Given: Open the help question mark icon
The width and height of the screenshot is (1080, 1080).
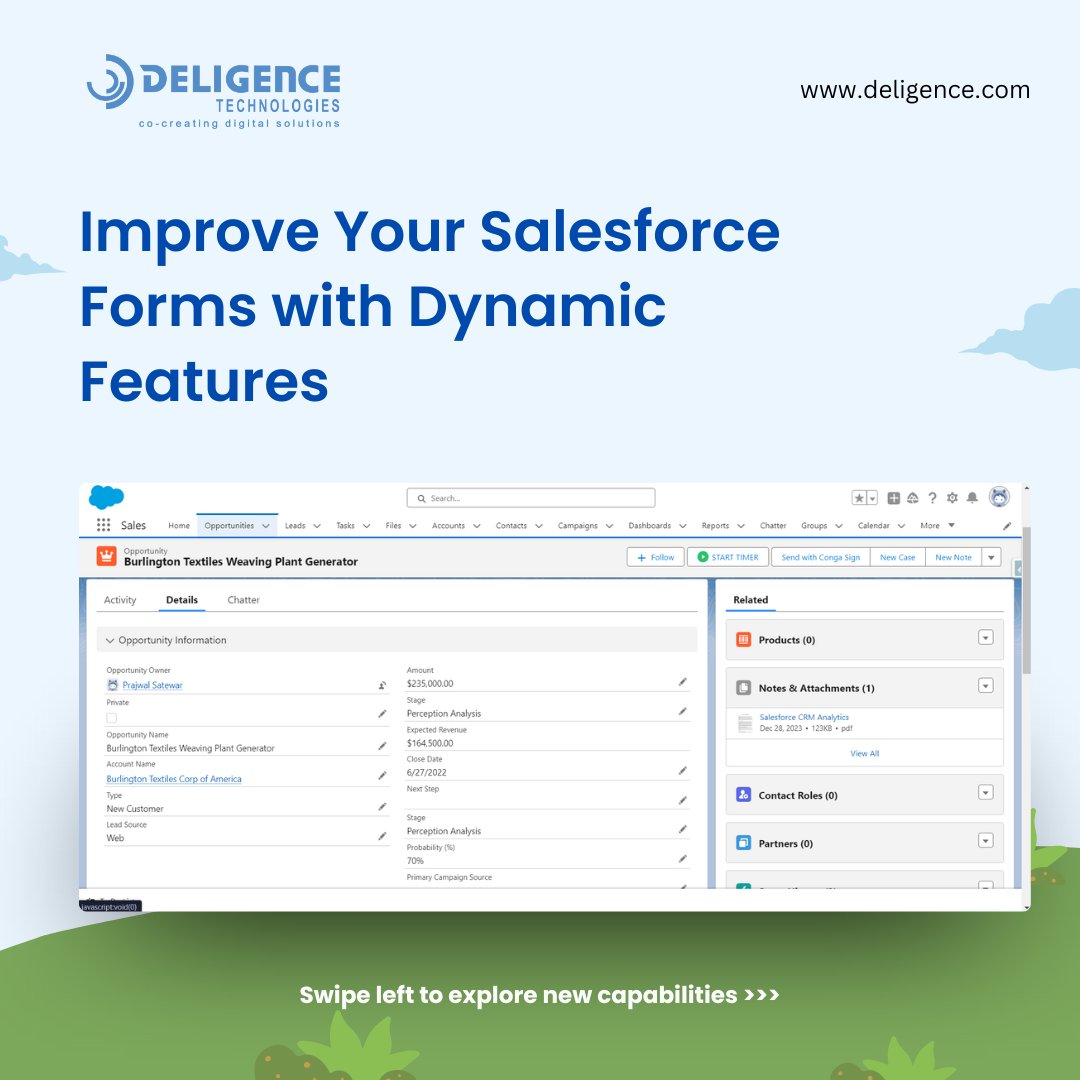Looking at the screenshot, I should (932, 498).
